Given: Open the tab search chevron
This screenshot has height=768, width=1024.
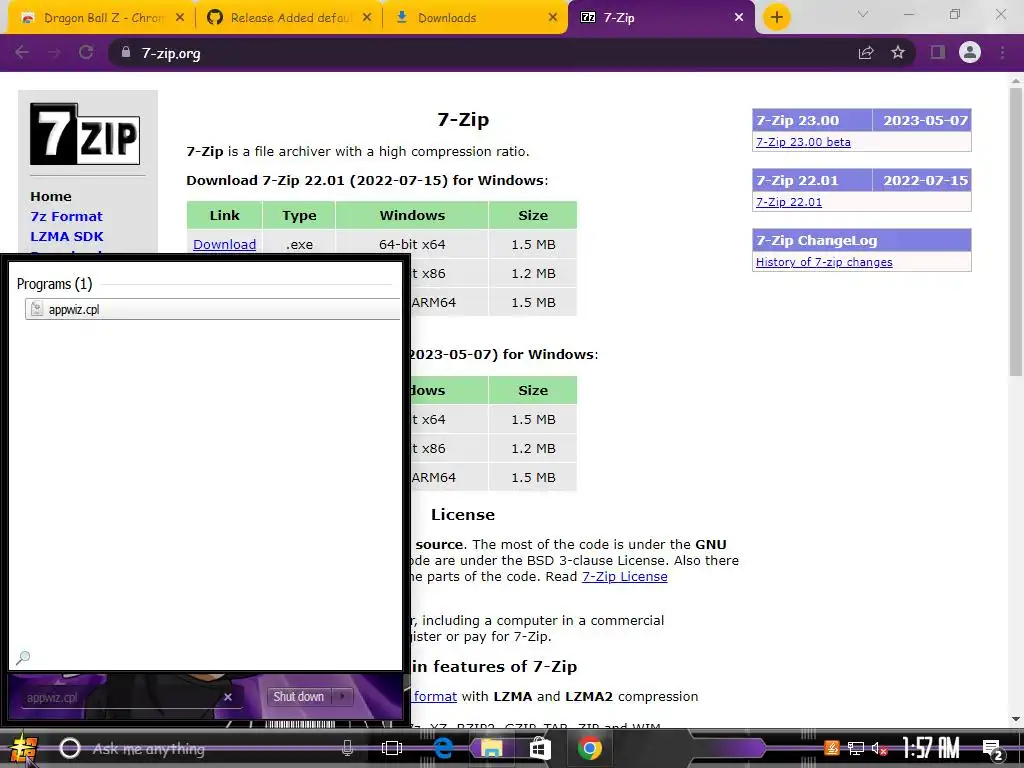Looking at the screenshot, I should tap(863, 14).
